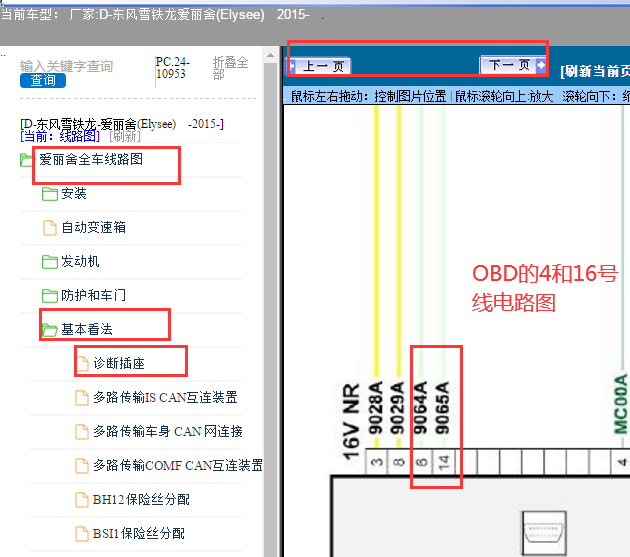Click document icon beside 多路传输IS CAN互连装置

pos(82,398)
